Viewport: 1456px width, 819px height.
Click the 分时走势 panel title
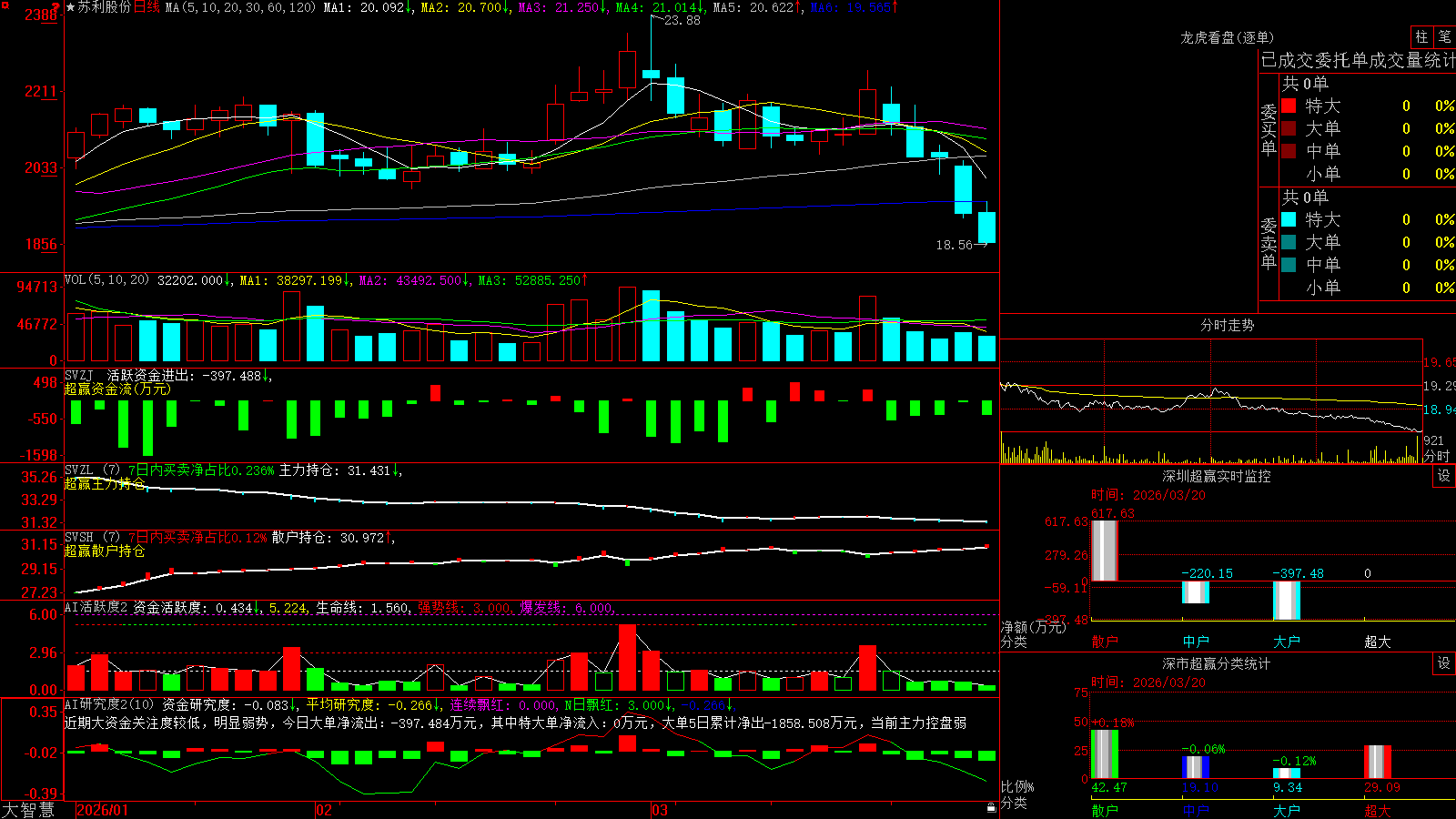click(1228, 325)
